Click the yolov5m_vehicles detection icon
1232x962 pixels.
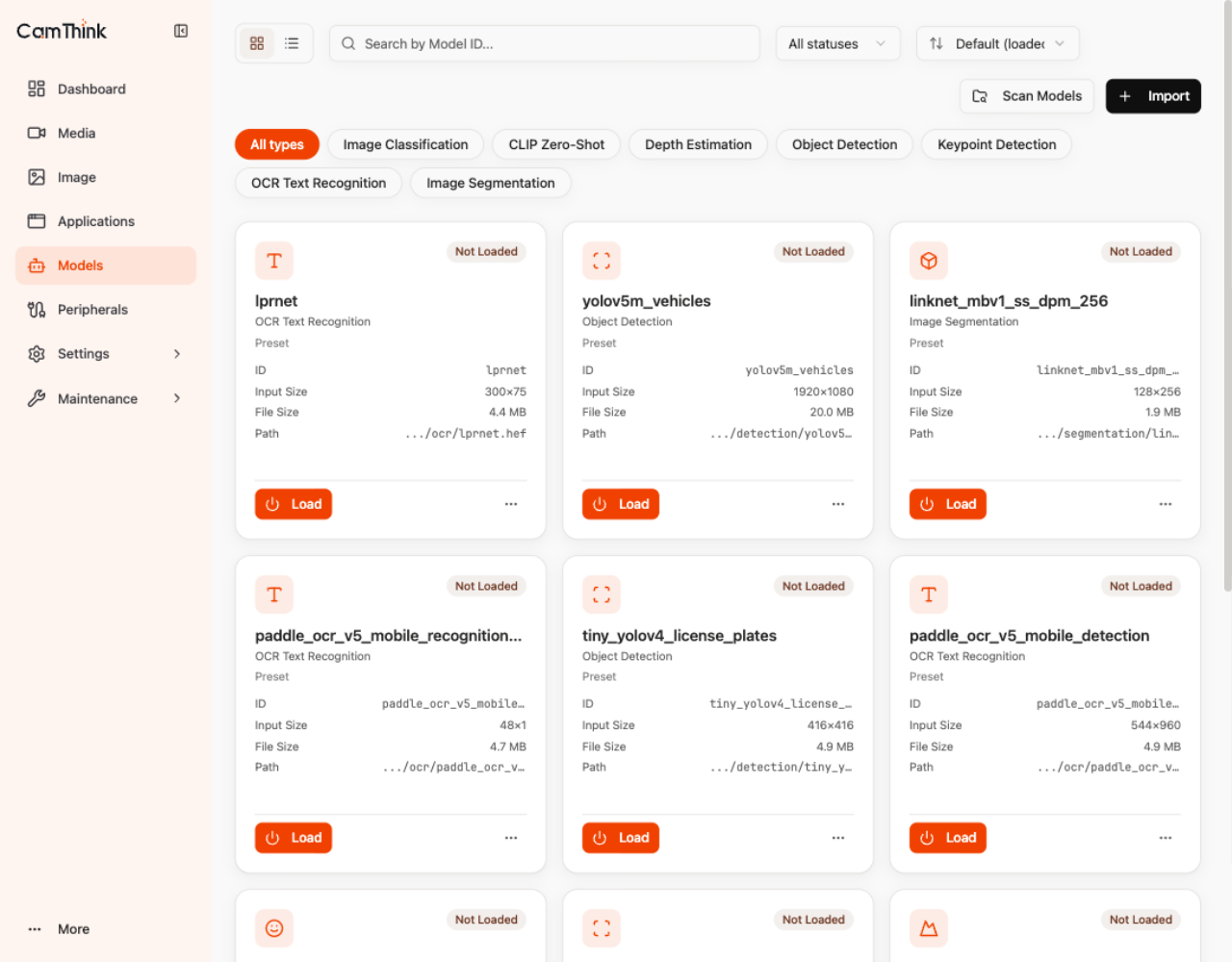click(x=602, y=261)
